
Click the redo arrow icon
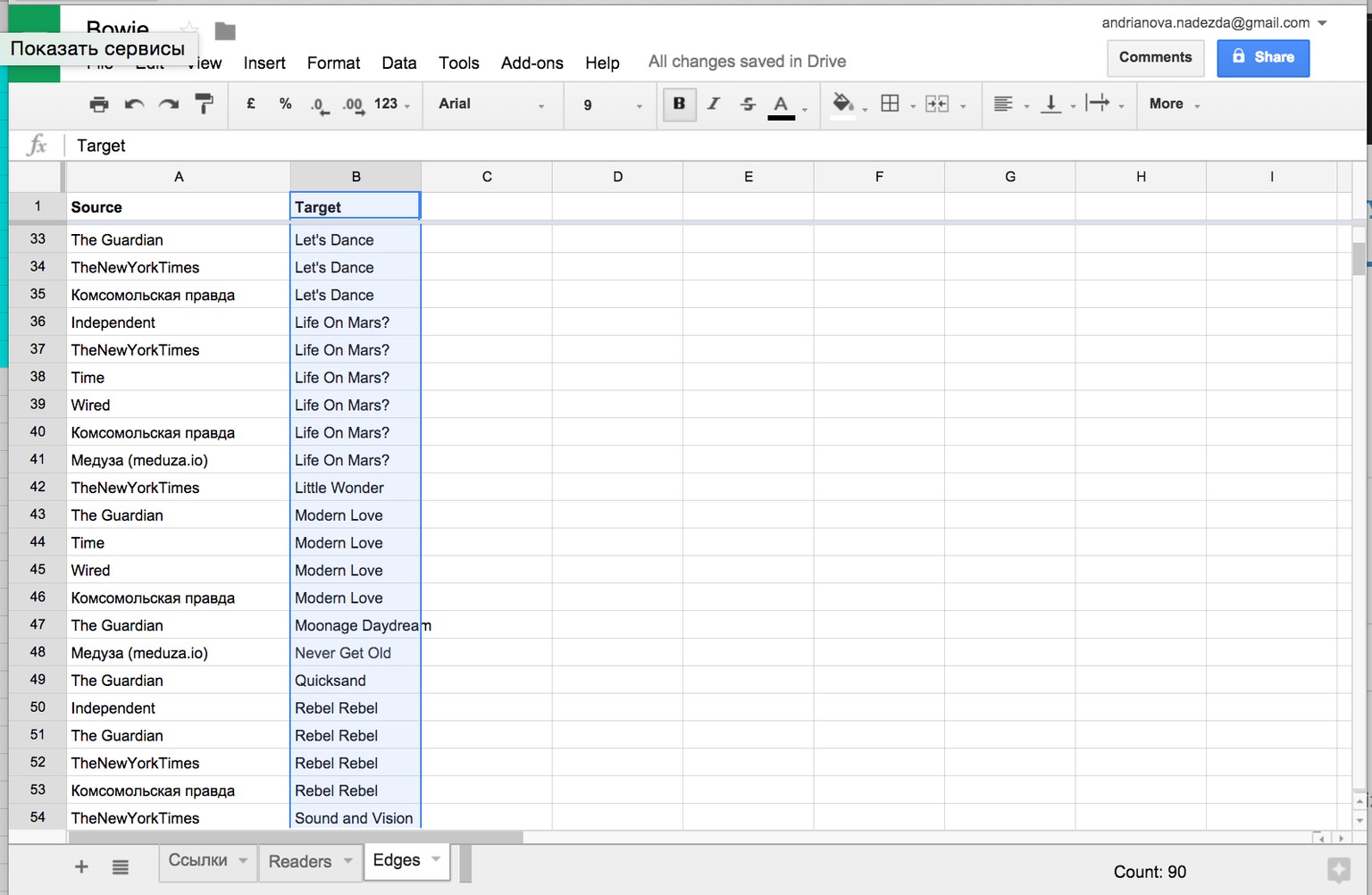(169, 105)
